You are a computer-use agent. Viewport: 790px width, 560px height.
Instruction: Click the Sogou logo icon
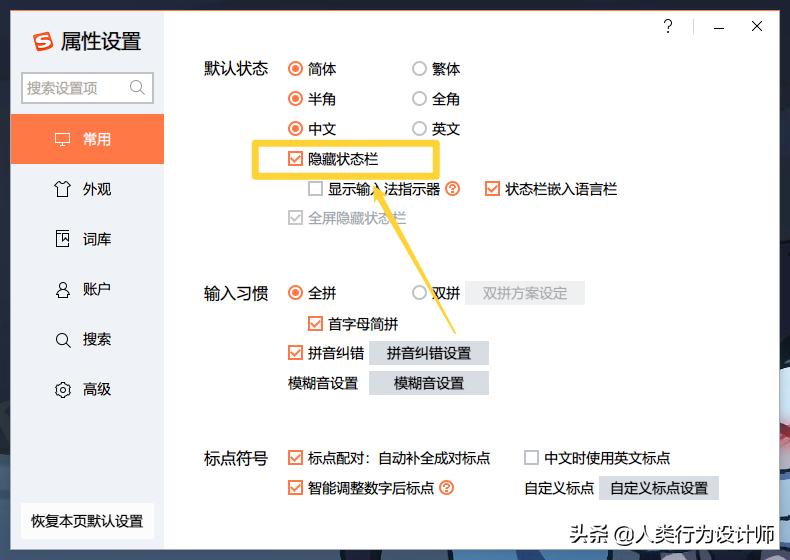click(x=43, y=41)
